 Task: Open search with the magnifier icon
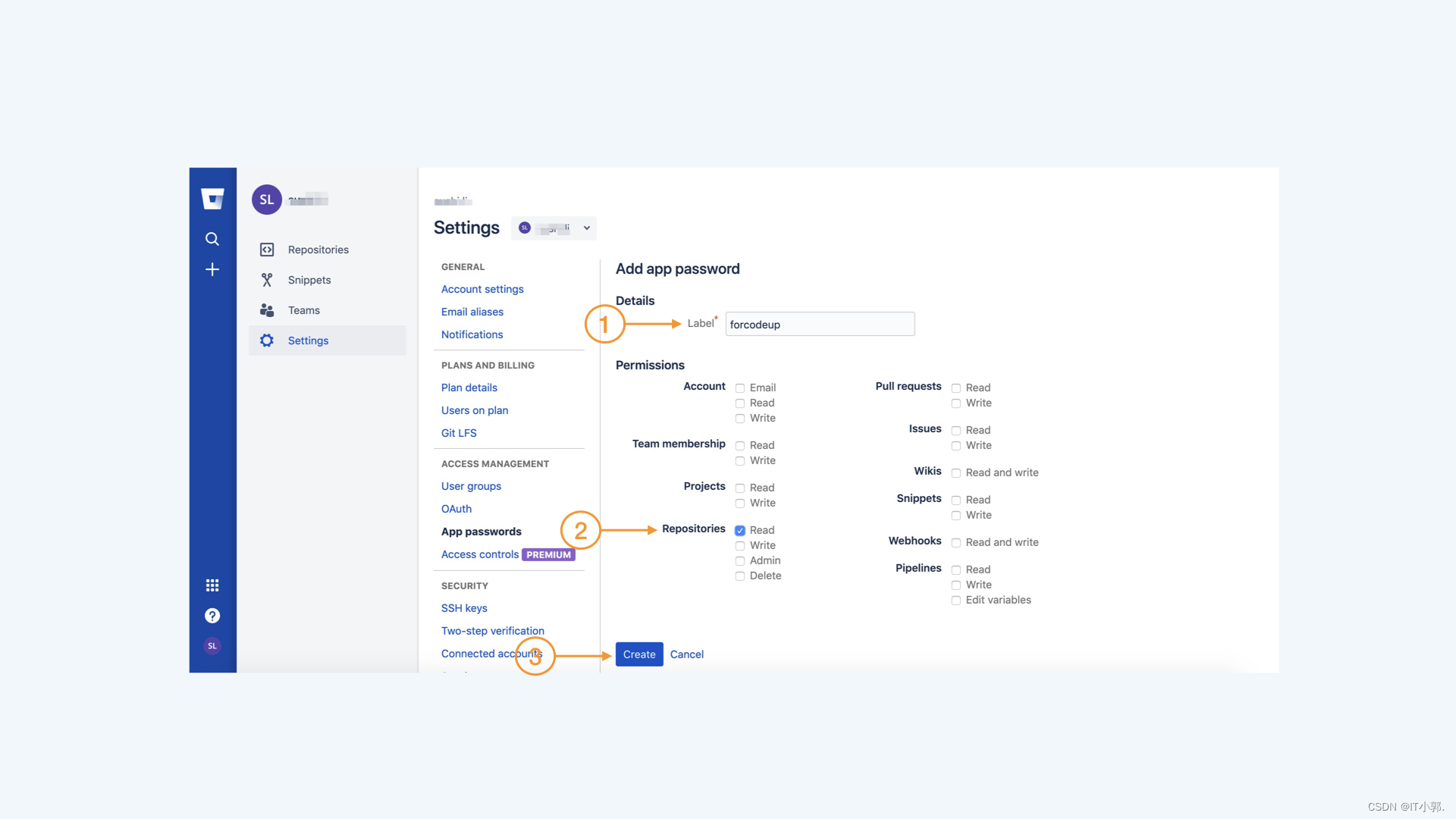click(x=212, y=239)
